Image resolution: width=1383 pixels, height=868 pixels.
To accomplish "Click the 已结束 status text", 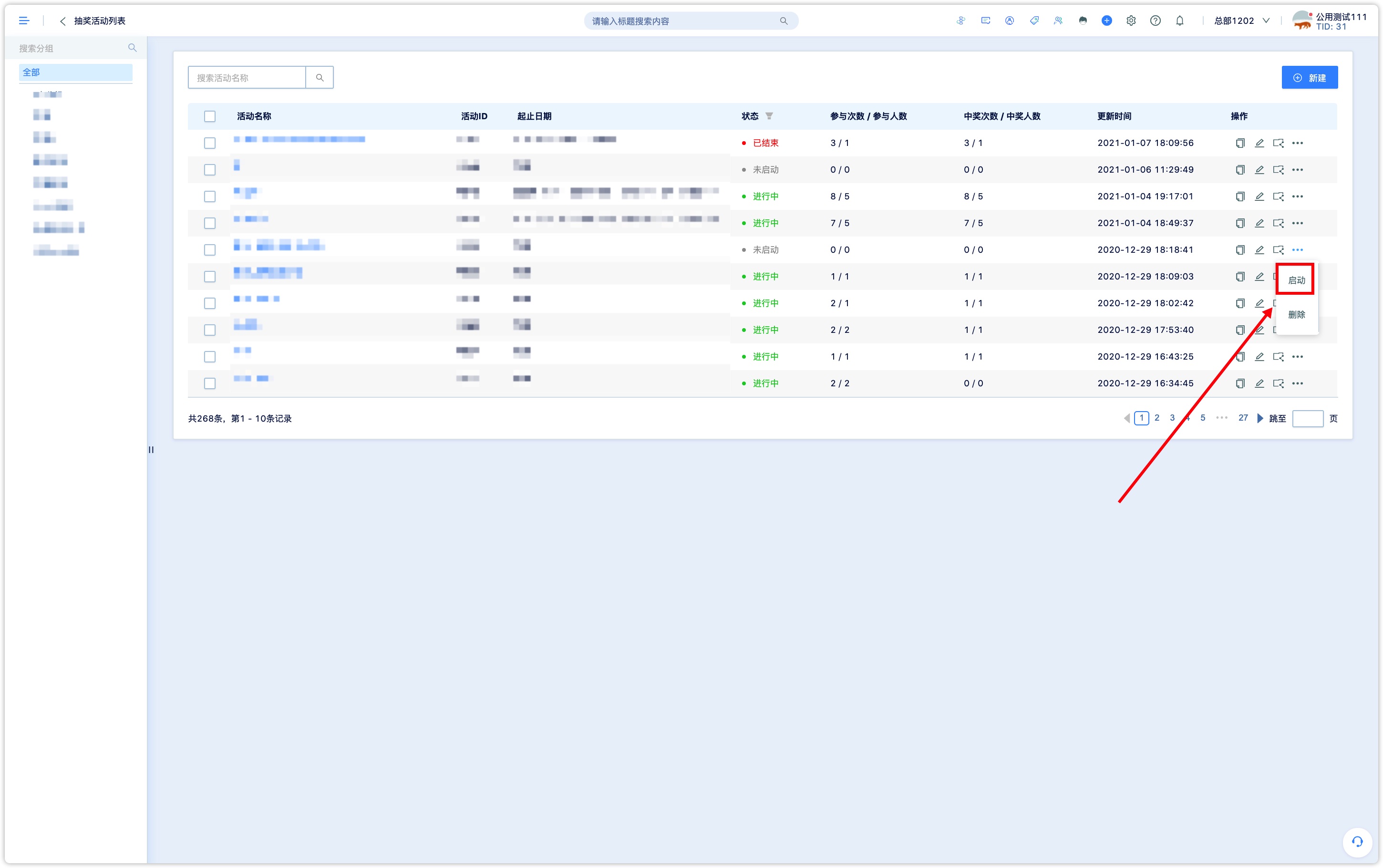I will coord(765,143).
